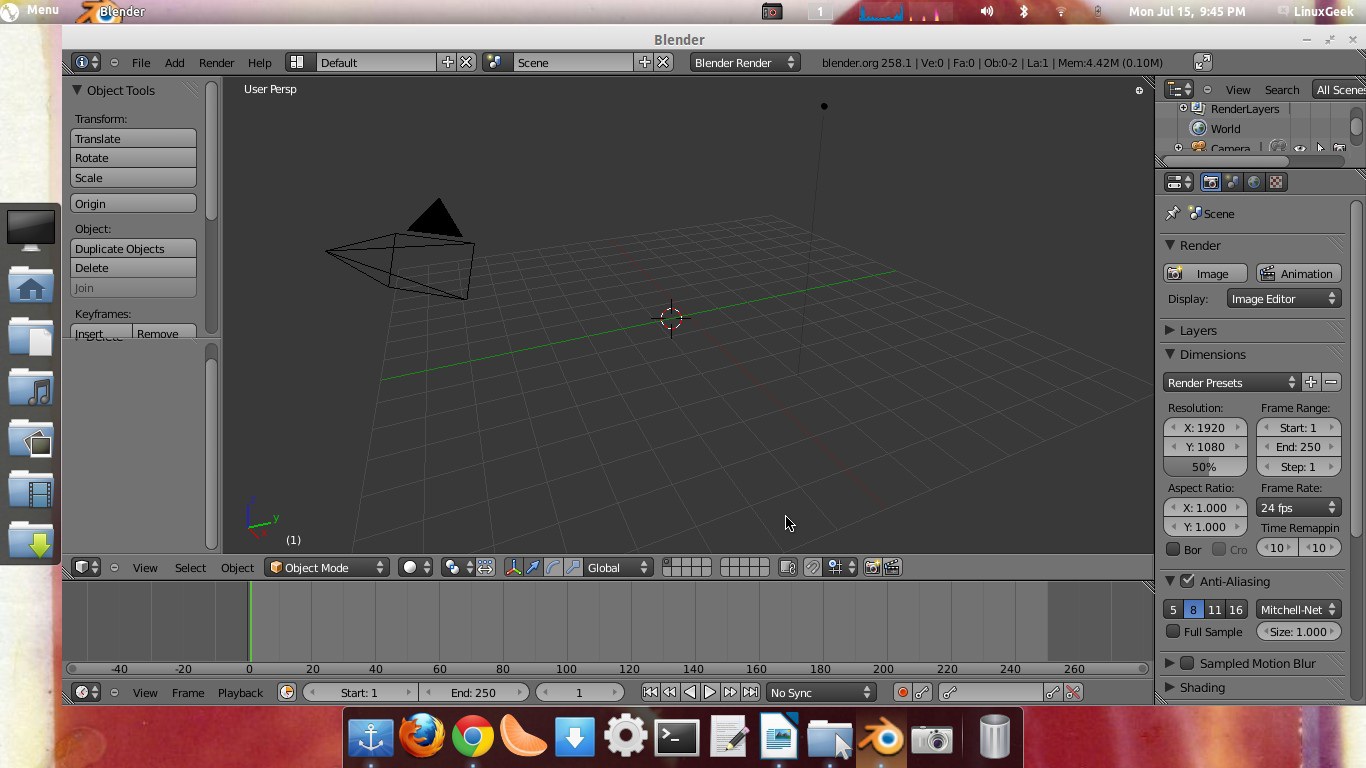Select the translate manipulator arrow icon
This screenshot has height=768, width=1366.
[x=533, y=567]
